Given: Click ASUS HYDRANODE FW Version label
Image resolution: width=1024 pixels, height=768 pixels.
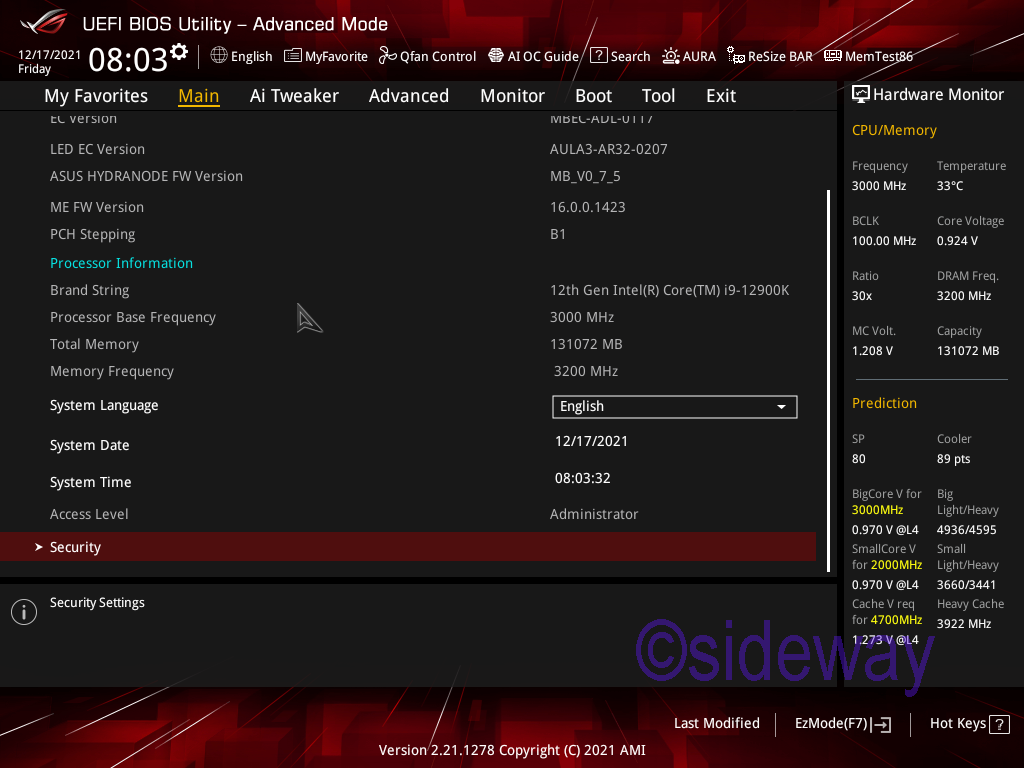Looking at the screenshot, I should pyautogui.click(x=146, y=176).
